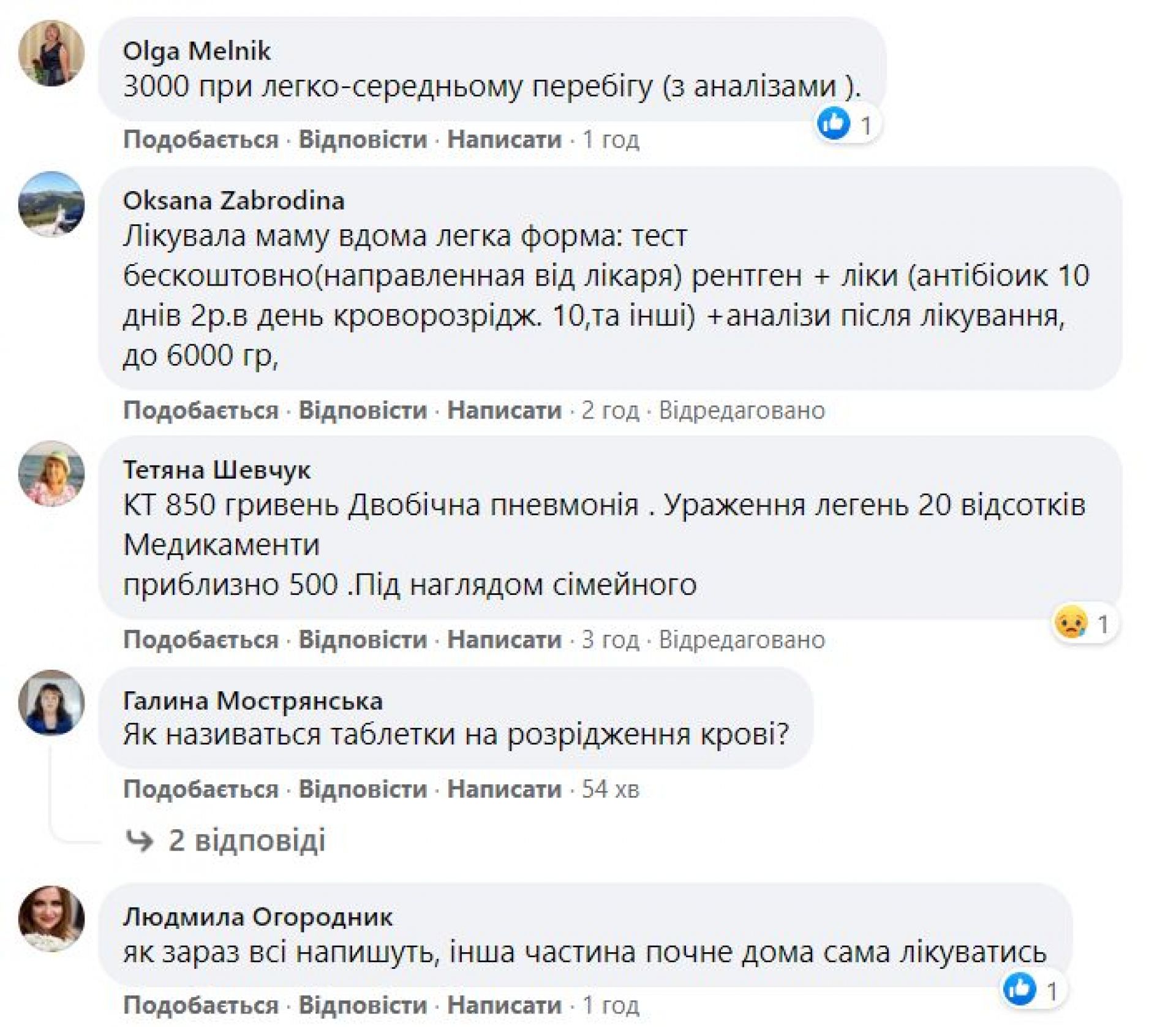
Task: Expand the 2 відповіді replies thread
Action: pos(247,841)
